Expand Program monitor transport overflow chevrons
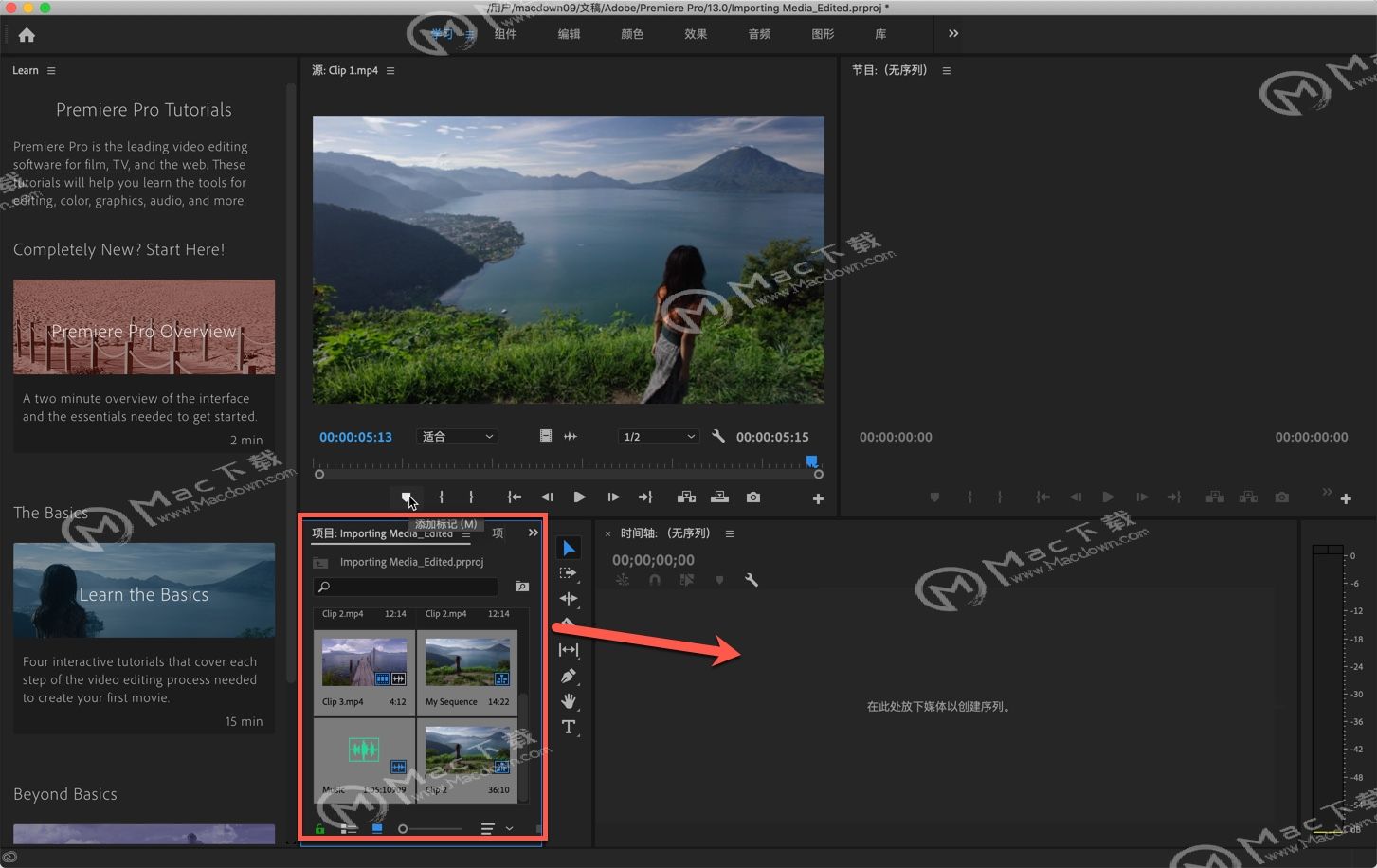This screenshot has height=868, width=1377. click(x=1327, y=492)
